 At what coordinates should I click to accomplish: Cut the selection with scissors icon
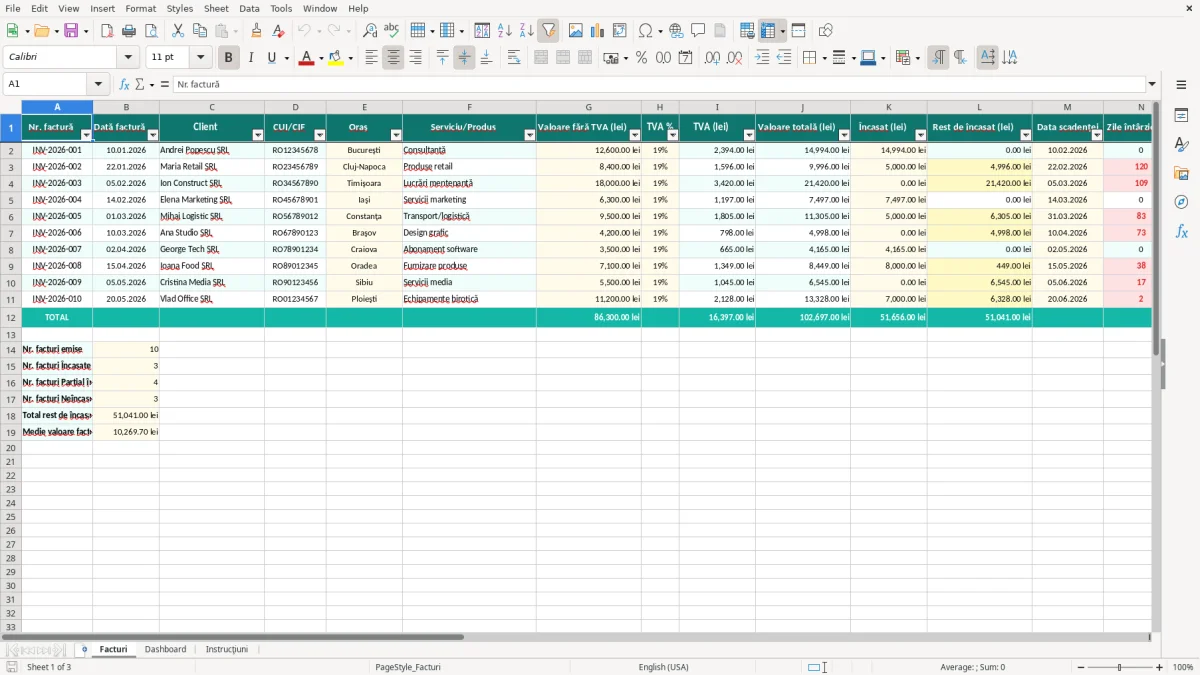coord(178,31)
